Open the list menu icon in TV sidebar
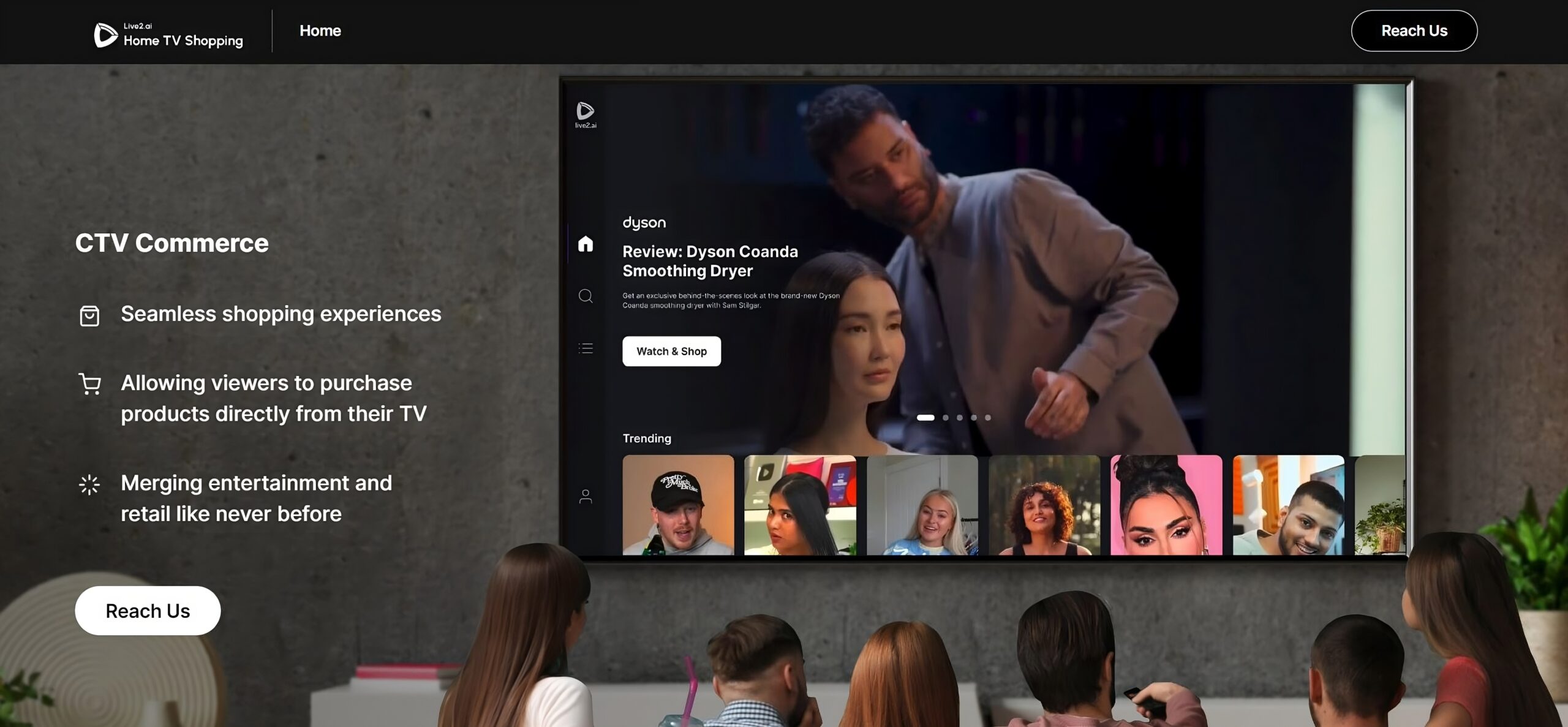The width and height of the screenshot is (1568, 727). (x=586, y=348)
